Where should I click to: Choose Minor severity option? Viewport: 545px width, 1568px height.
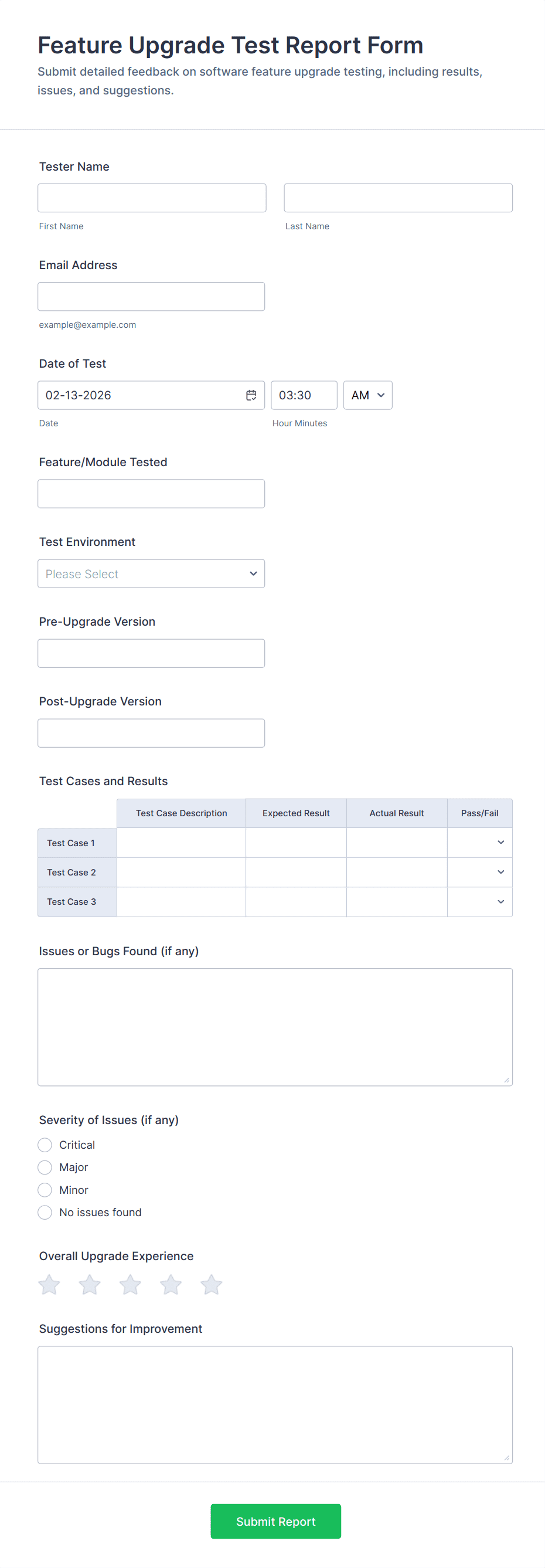click(45, 1190)
